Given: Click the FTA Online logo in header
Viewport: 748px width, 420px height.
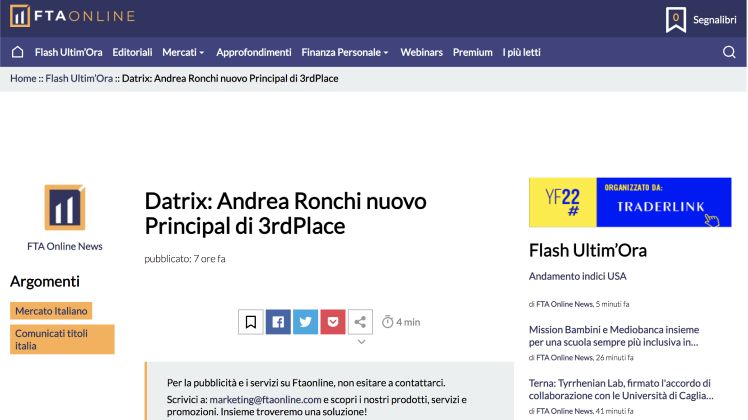Looking at the screenshot, I should 73,16.
